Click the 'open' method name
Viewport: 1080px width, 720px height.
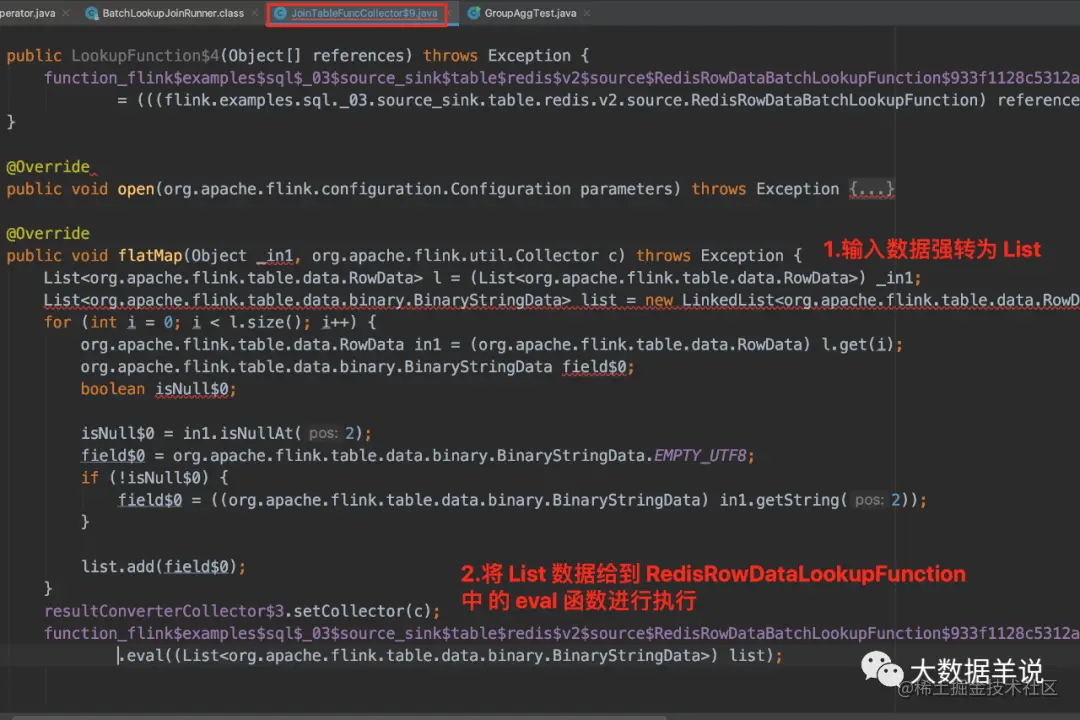(136, 189)
